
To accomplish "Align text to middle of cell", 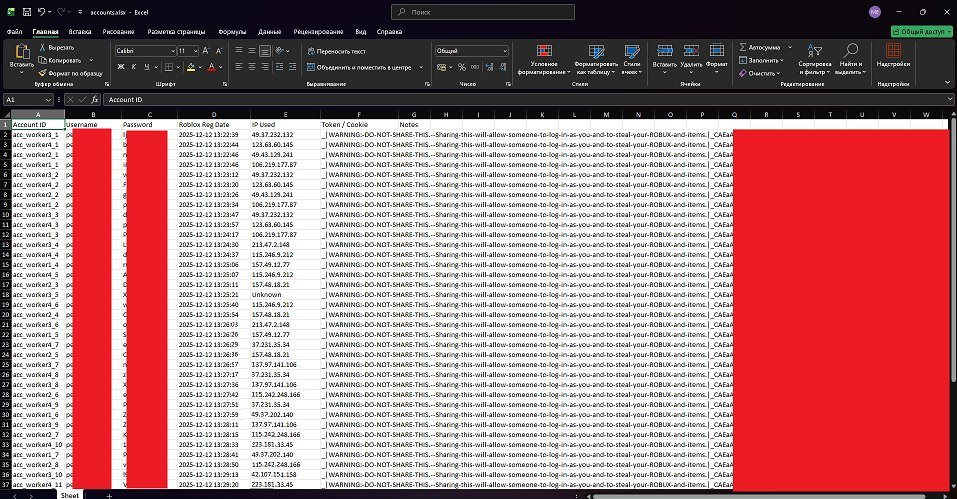I will tap(251, 51).
